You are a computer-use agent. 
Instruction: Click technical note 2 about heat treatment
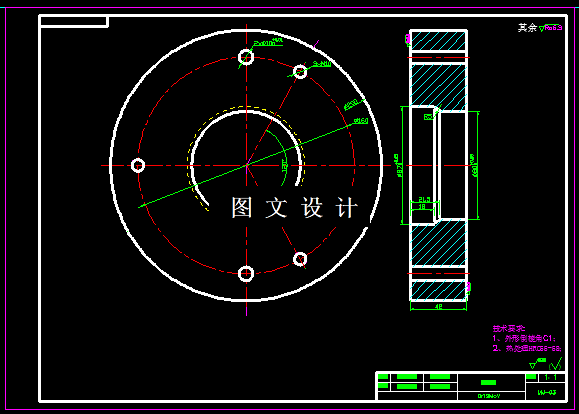527,348
